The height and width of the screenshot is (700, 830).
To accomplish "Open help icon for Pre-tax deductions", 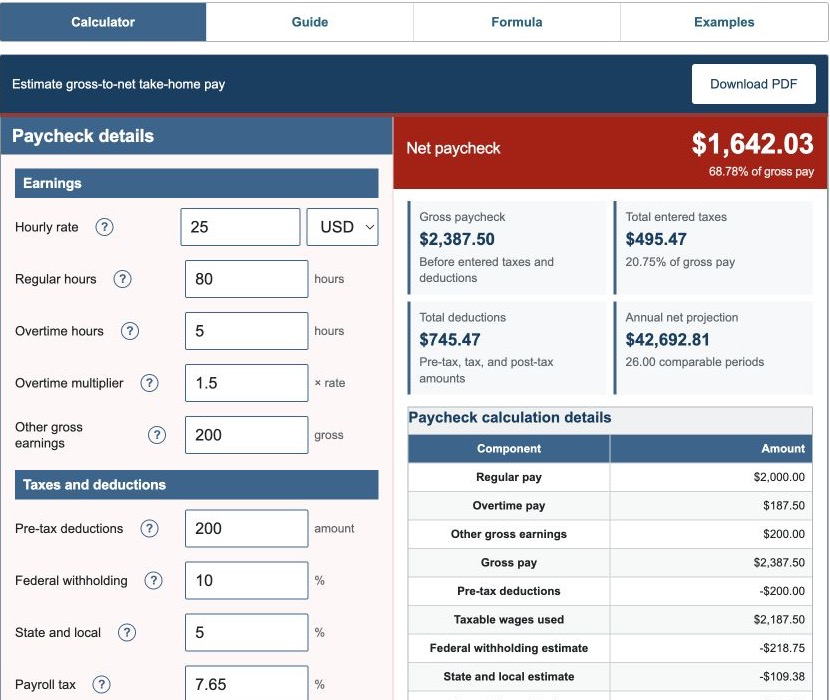I will tap(149, 528).
